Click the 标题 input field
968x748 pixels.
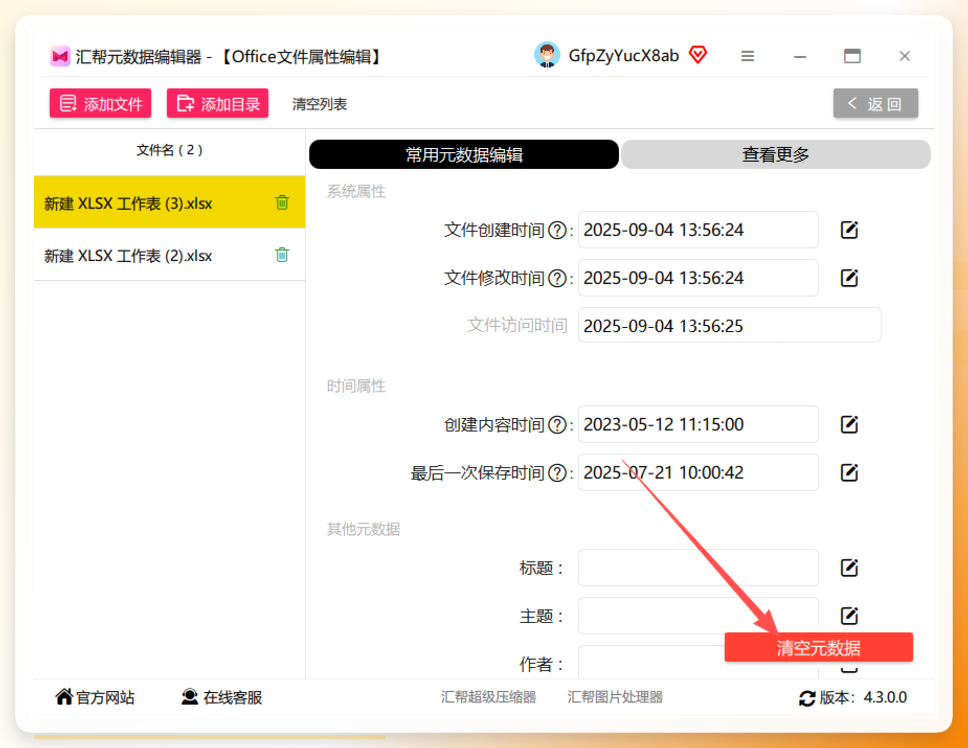coord(698,568)
